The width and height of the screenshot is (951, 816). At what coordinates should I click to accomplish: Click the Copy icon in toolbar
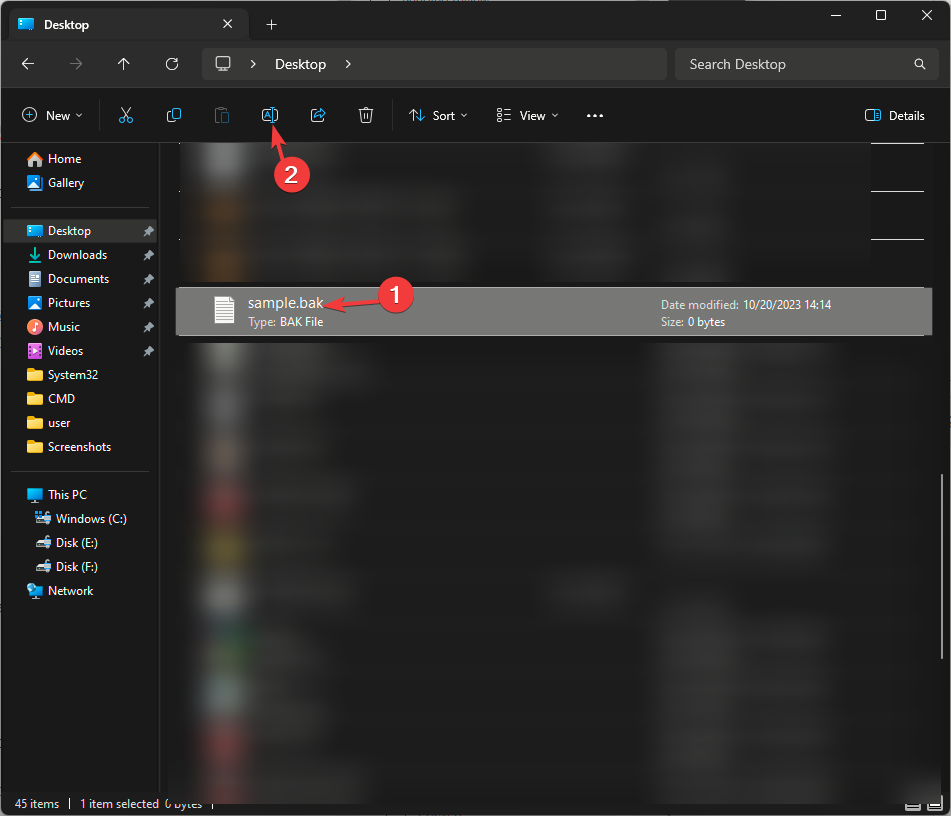click(x=173, y=115)
